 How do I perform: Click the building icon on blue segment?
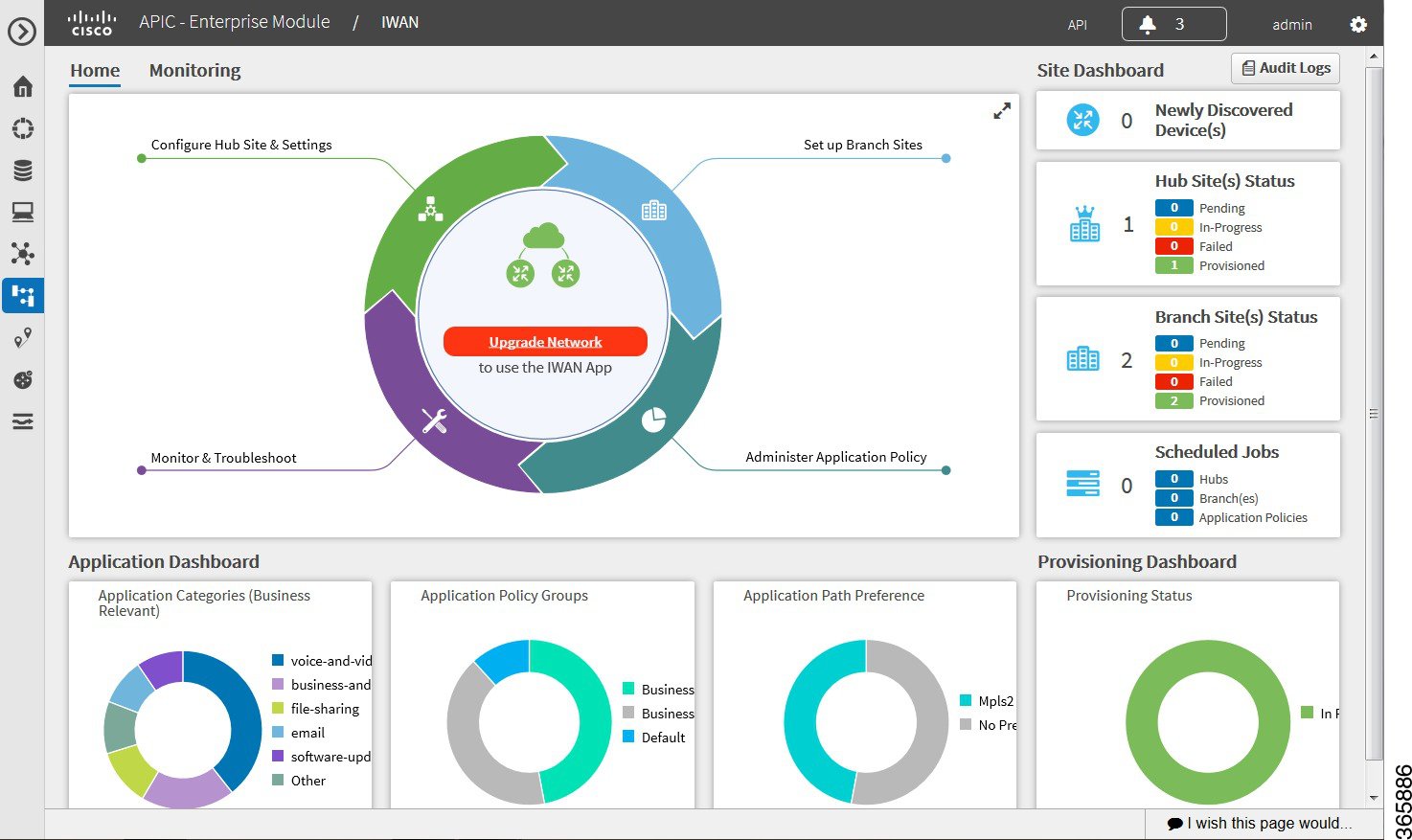point(654,210)
